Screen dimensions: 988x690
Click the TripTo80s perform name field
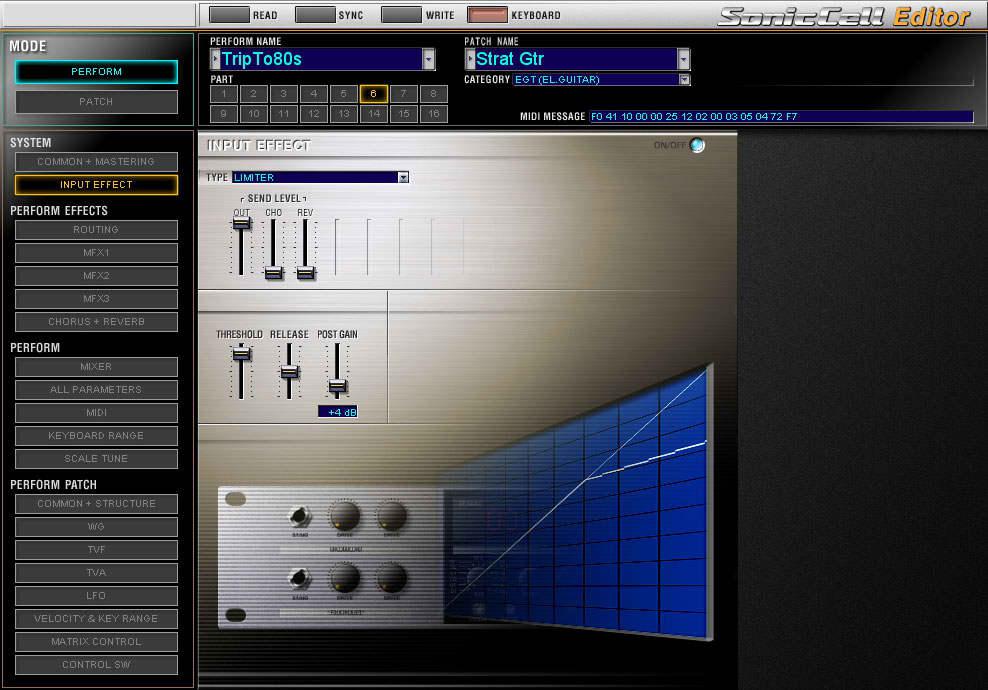click(x=321, y=59)
